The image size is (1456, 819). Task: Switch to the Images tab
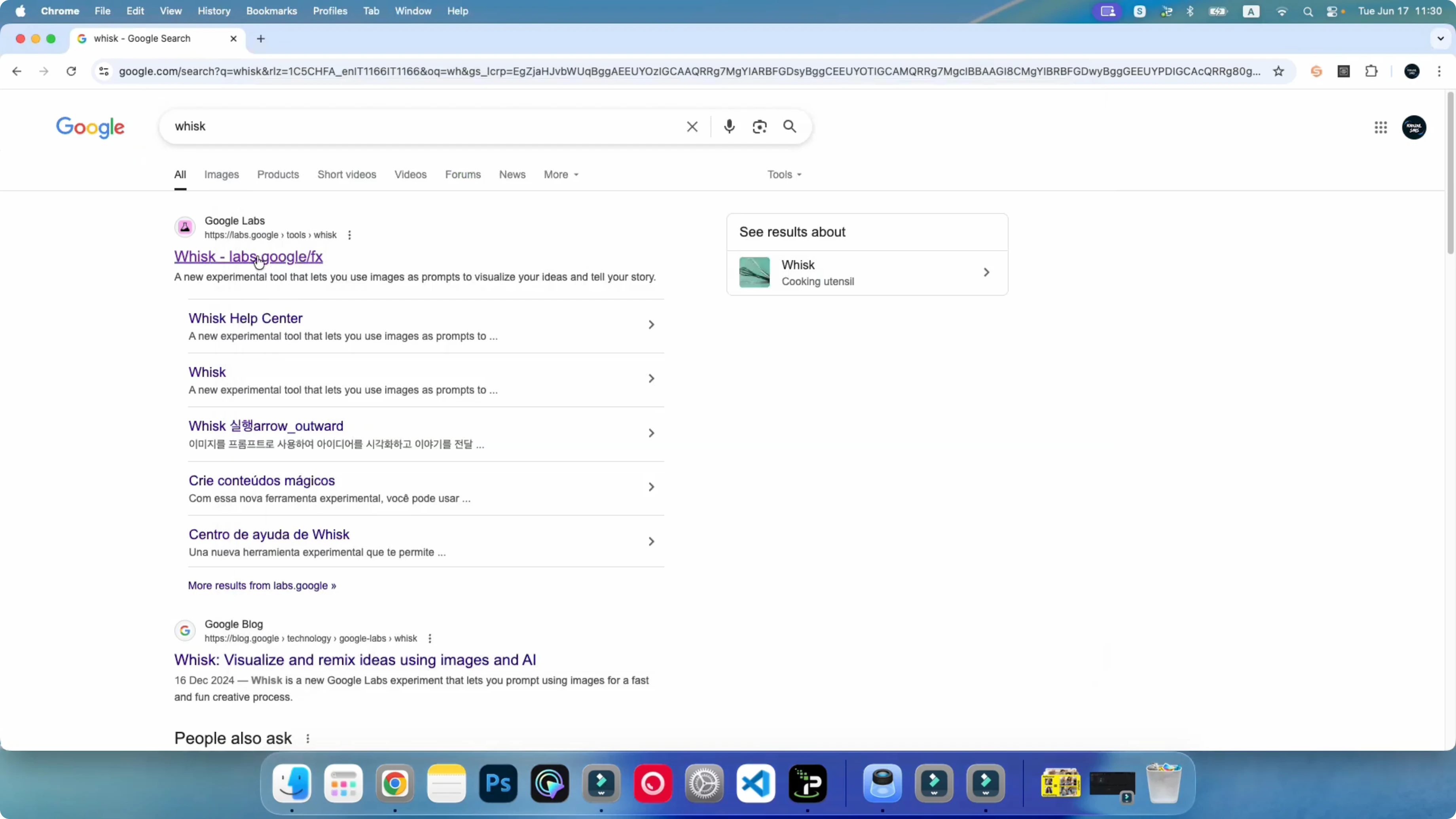point(221,174)
